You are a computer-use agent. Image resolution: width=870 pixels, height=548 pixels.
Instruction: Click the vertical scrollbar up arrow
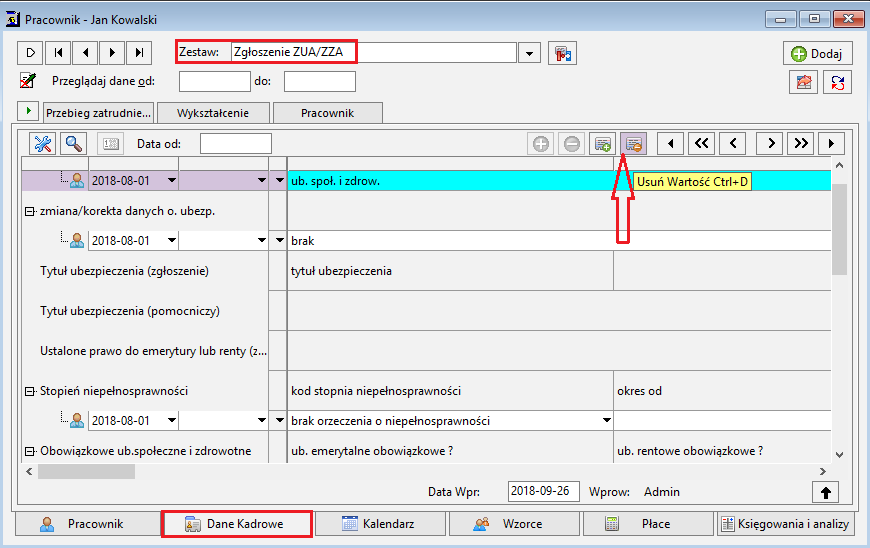839,165
